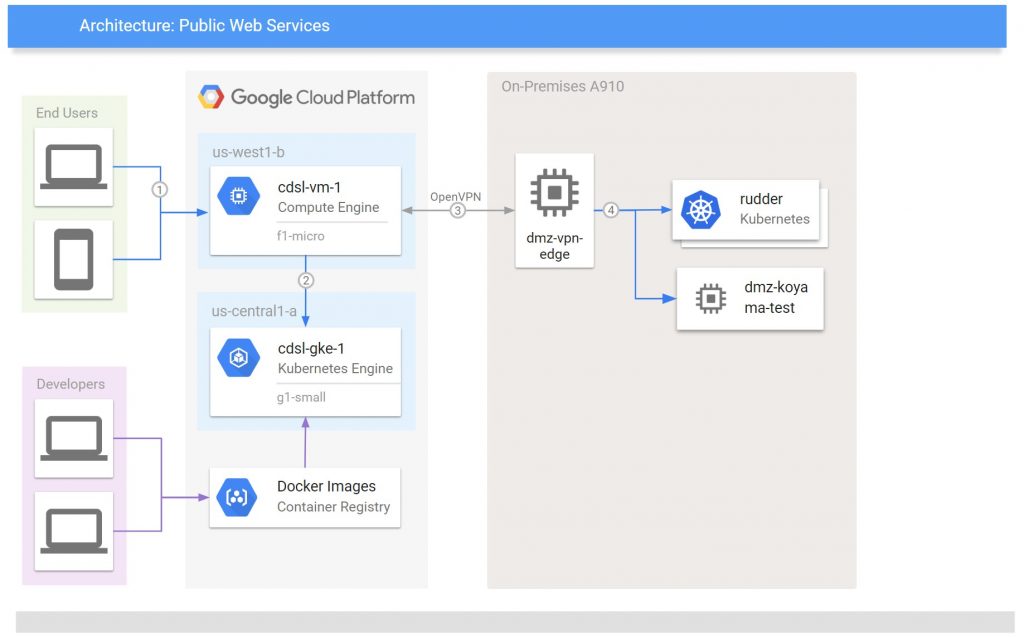Screen dimensions: 1024x637
Task: Click the "End Users" group label
Action: [67, 113]
